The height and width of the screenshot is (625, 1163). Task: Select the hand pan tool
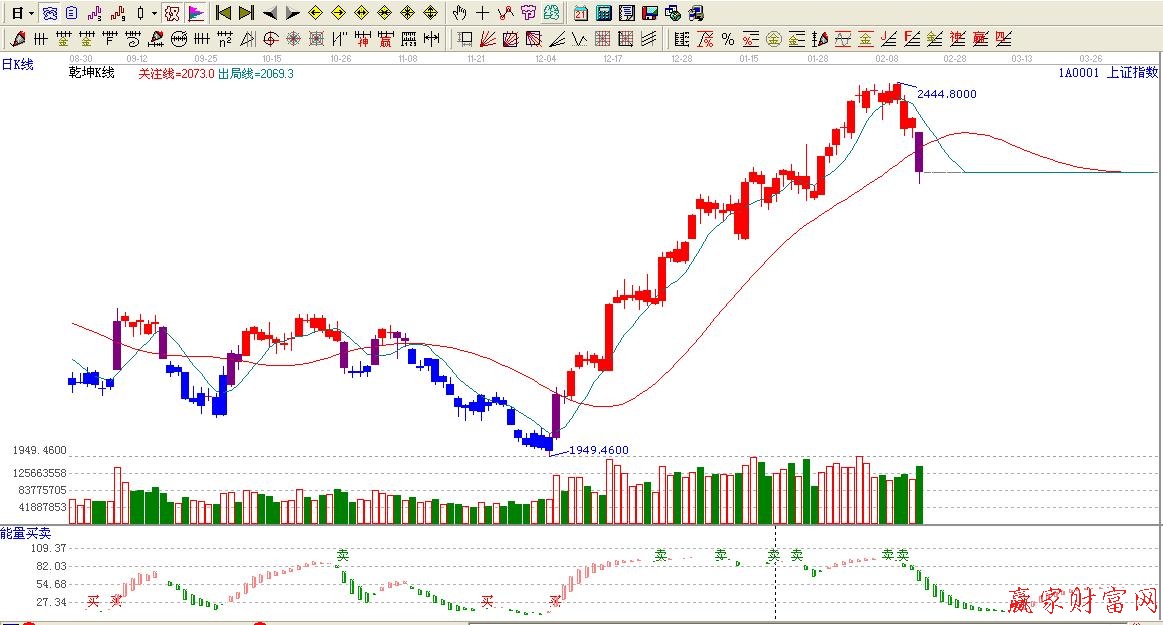click(459, 13)
